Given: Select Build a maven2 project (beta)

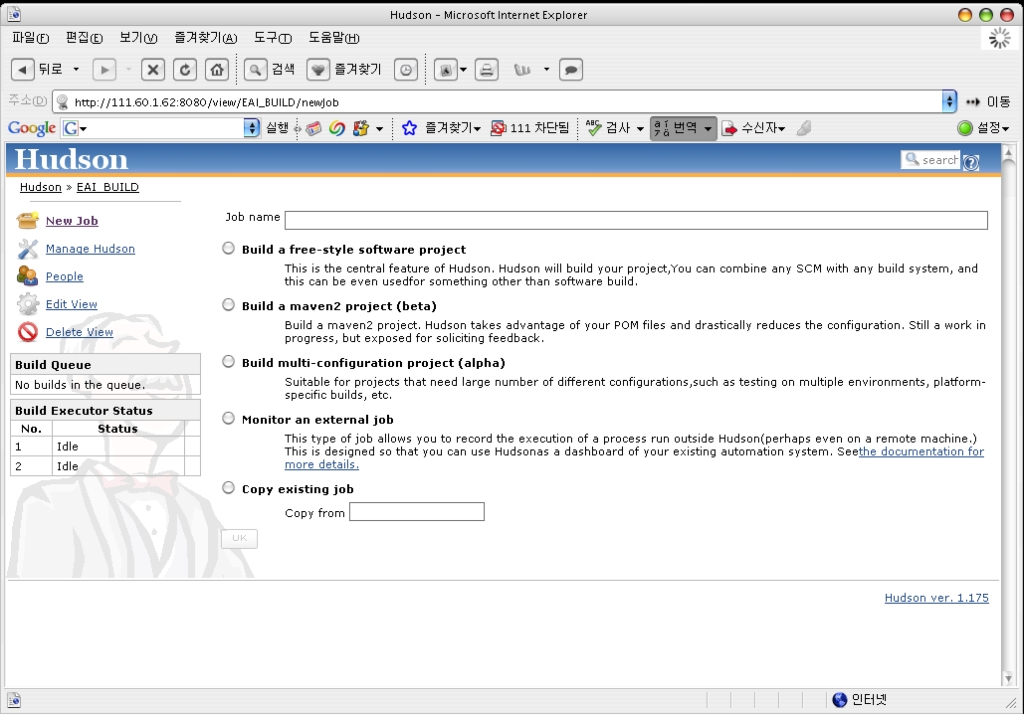Looking at the screenshot, I should click(x=228, y=304).
